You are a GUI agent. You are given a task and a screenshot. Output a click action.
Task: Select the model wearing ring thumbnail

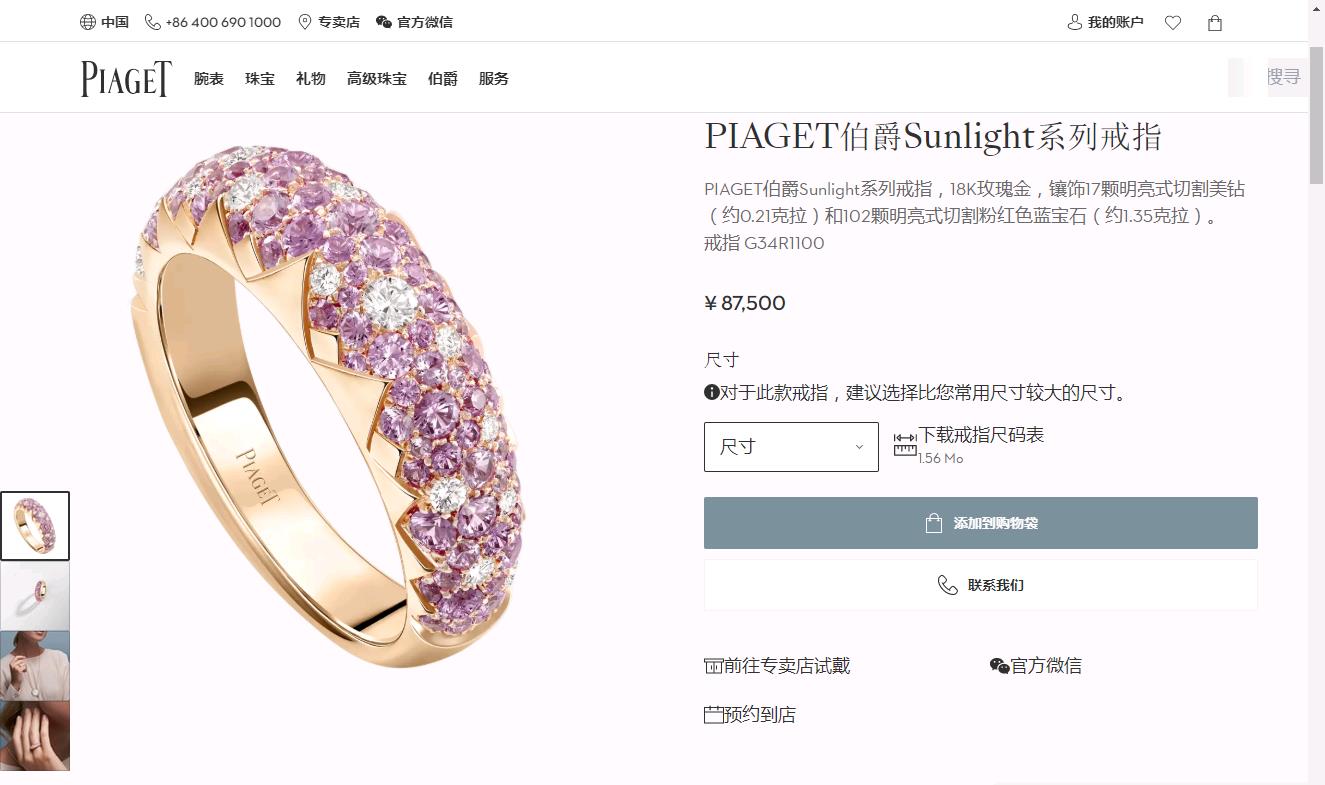coord(35,666)
